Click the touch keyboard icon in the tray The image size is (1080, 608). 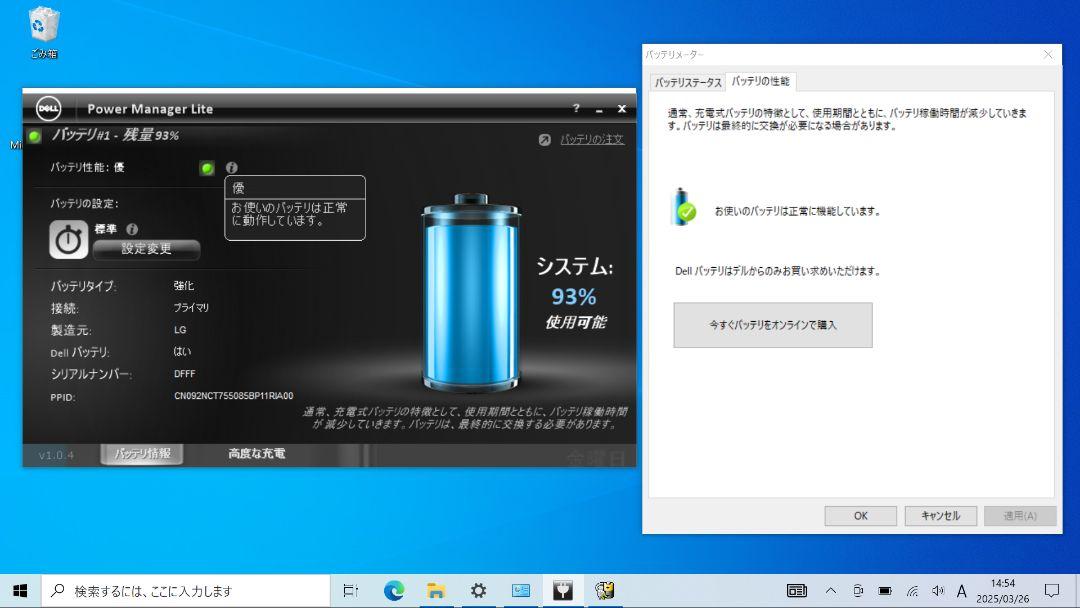(797, 591)
